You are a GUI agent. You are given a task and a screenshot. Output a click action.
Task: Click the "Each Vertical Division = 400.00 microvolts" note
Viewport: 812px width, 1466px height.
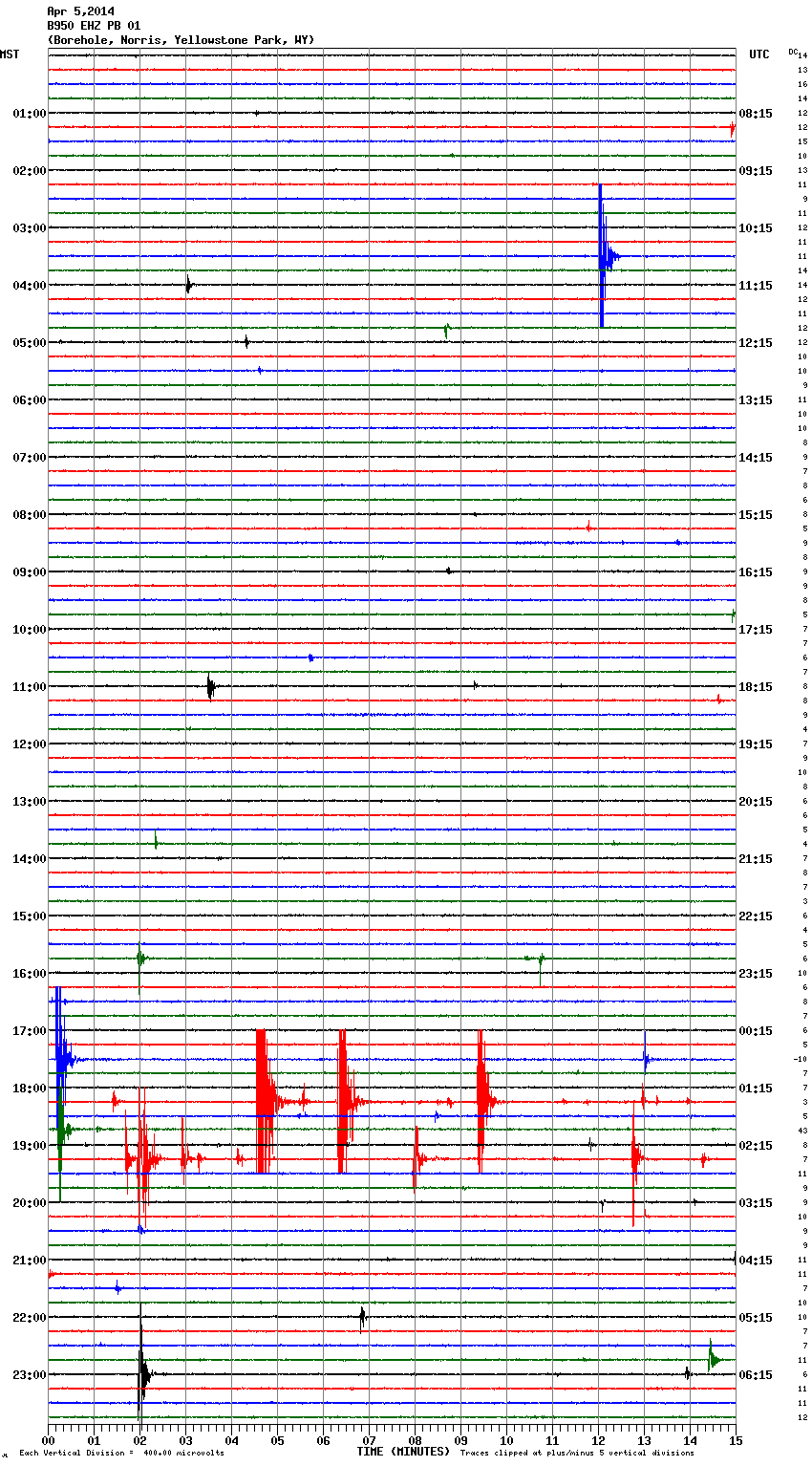(x=121, y=1453)
